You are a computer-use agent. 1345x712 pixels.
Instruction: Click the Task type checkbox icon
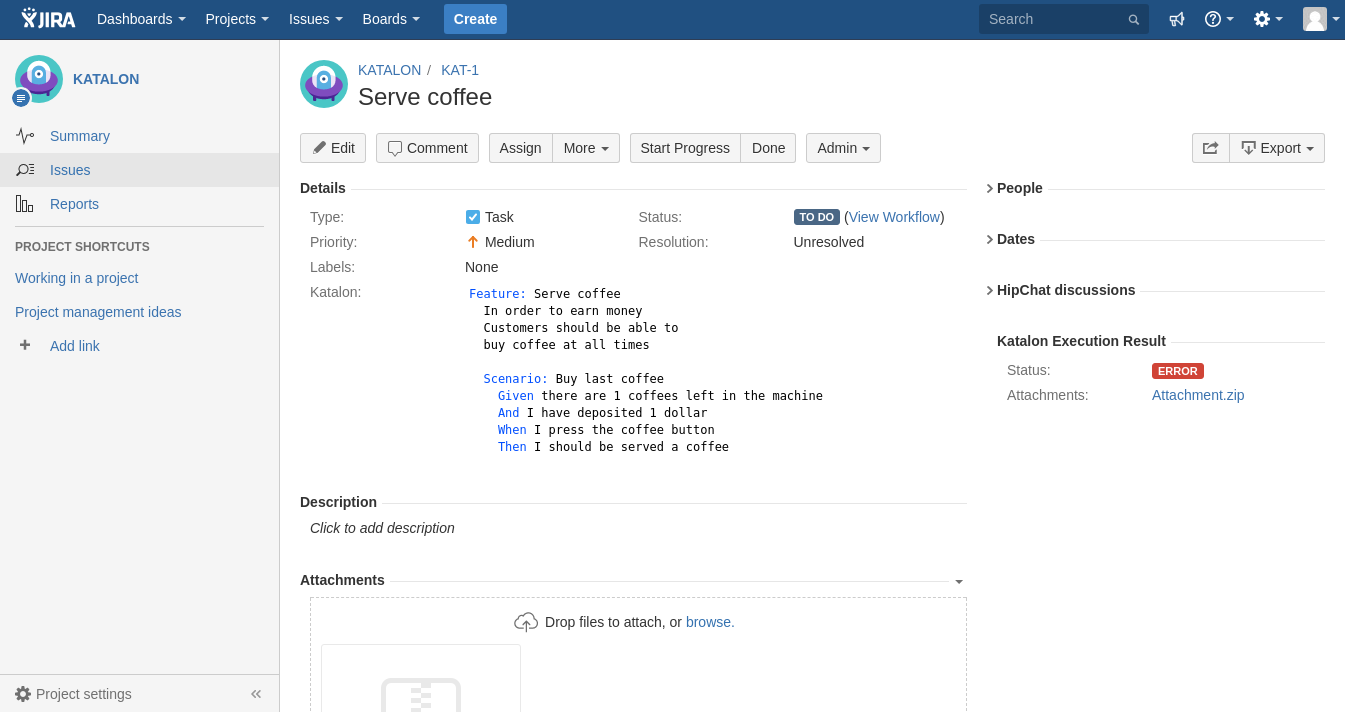[473, 217]
